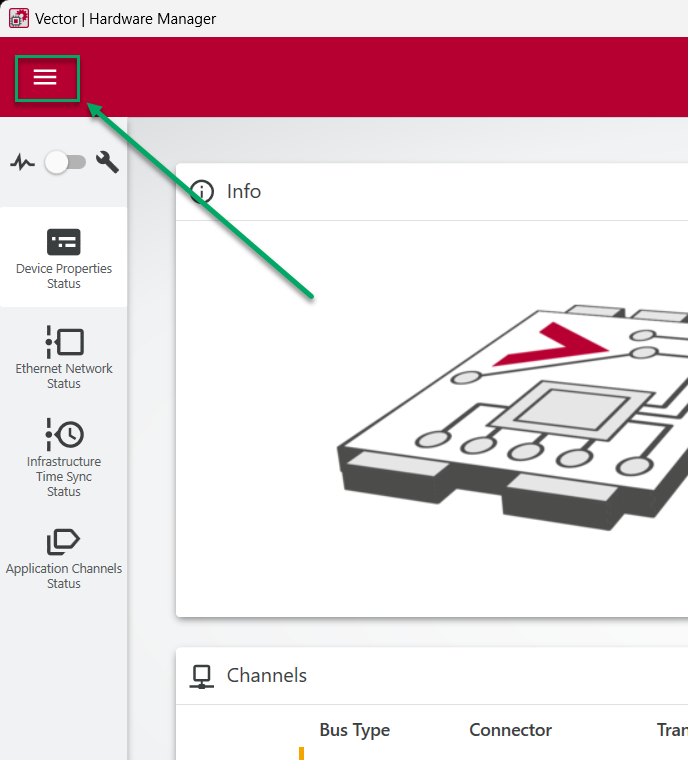688x760 pixels.
Task: Click the Vector | Hardware Manager window title
Action: (125, 18)
